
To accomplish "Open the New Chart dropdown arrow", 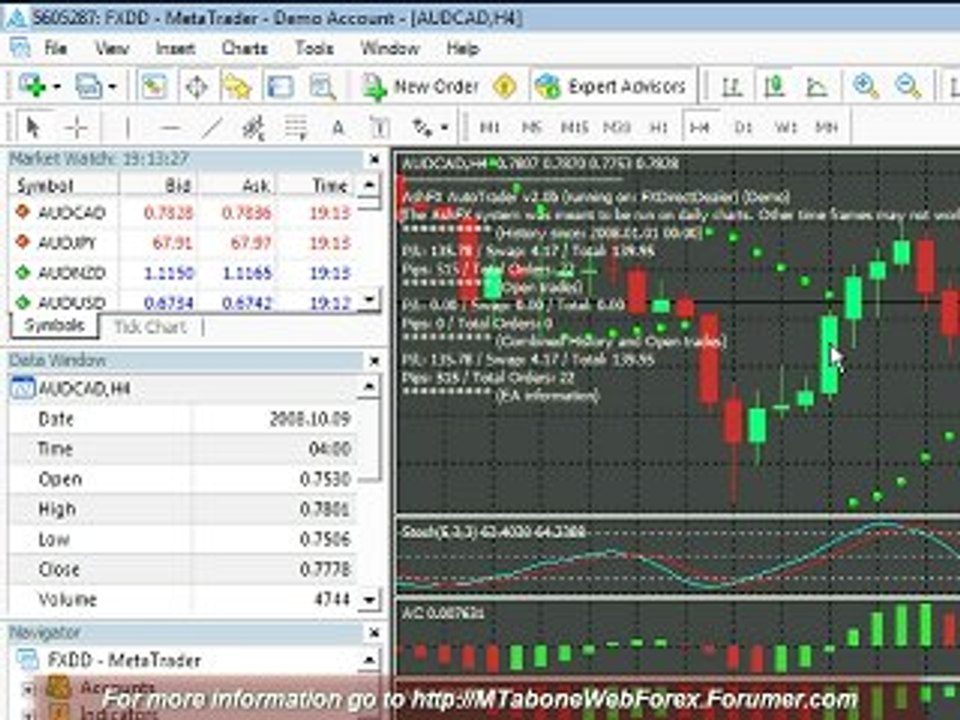I will [57, 87].
